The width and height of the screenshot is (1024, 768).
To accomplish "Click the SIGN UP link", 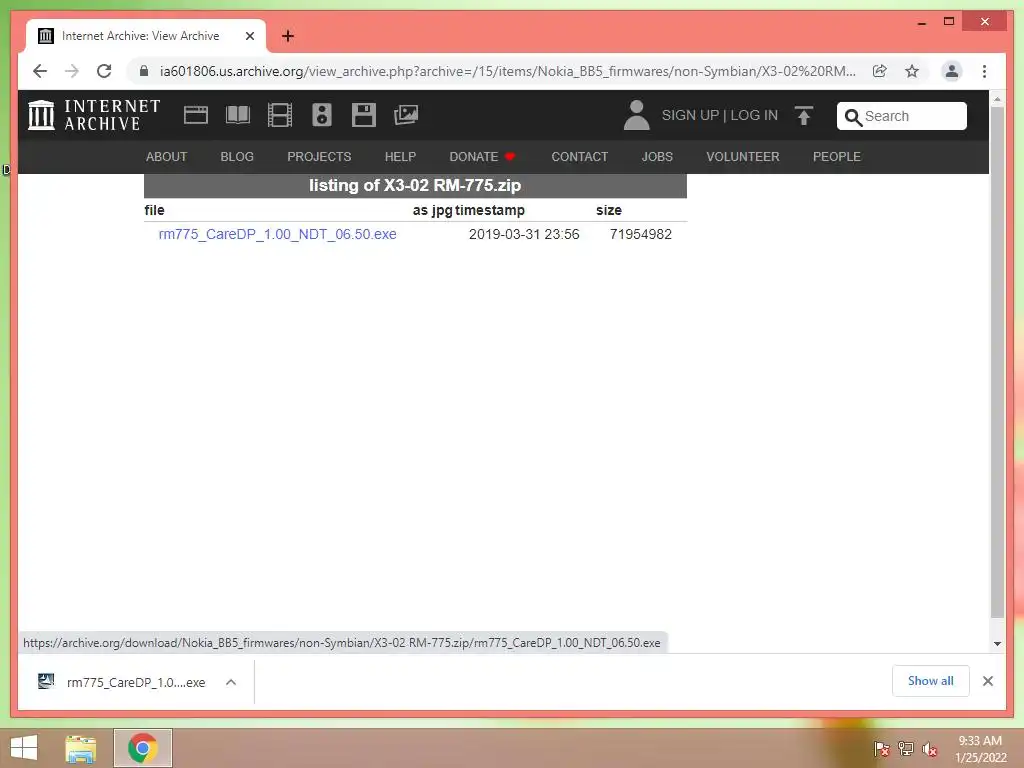I will click(x=690, y=116).
